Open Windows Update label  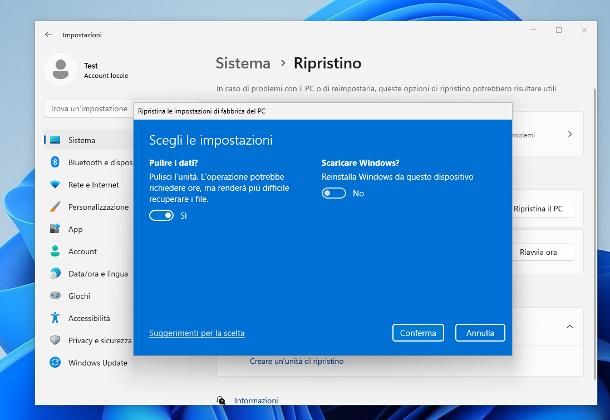click(x=98, y=363)
